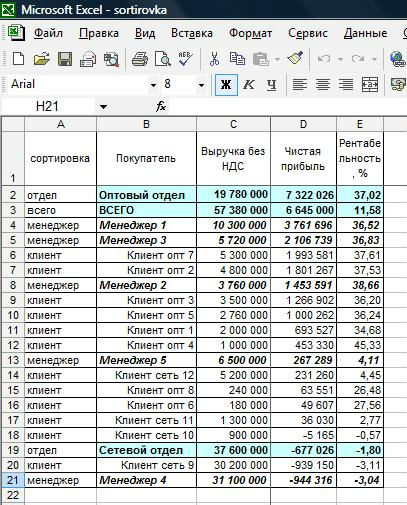Click the Copy icon in the toolbar

[x=237, y=59]
